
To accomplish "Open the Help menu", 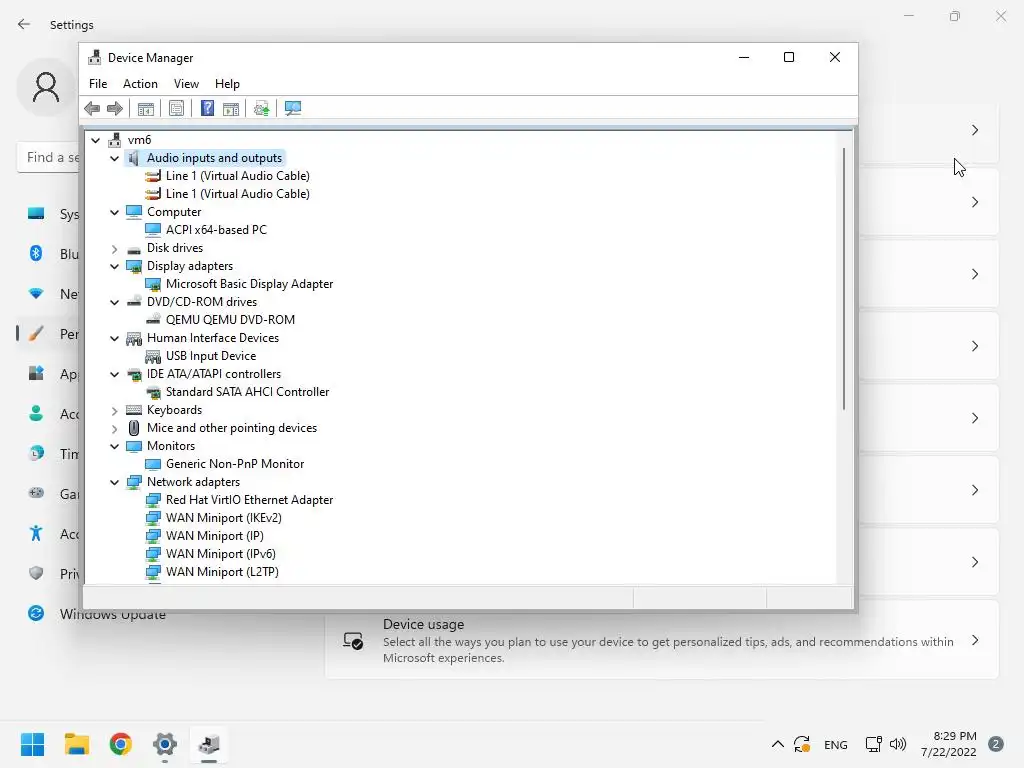I will point(227,84).
